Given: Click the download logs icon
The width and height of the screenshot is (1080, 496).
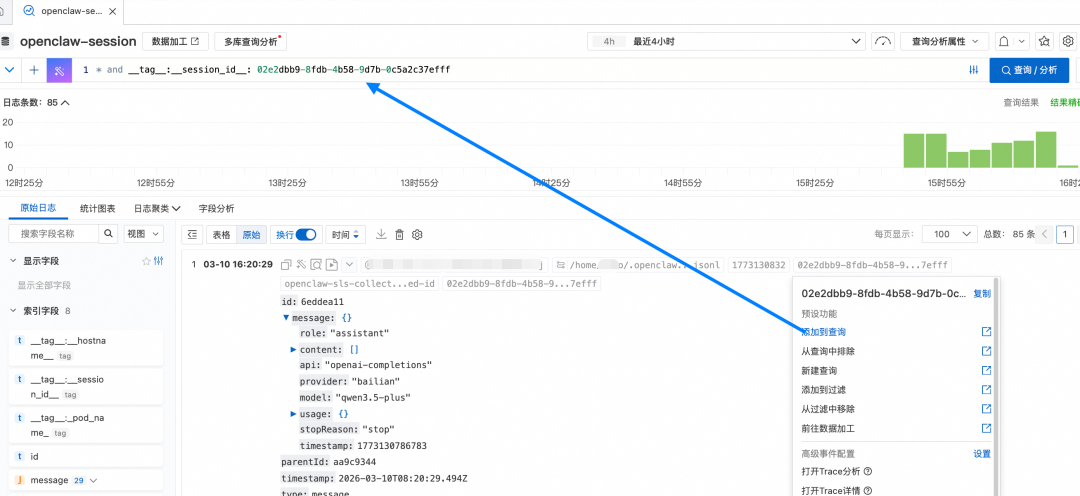Looking at the screenshot, I should [x=381, y=234].
